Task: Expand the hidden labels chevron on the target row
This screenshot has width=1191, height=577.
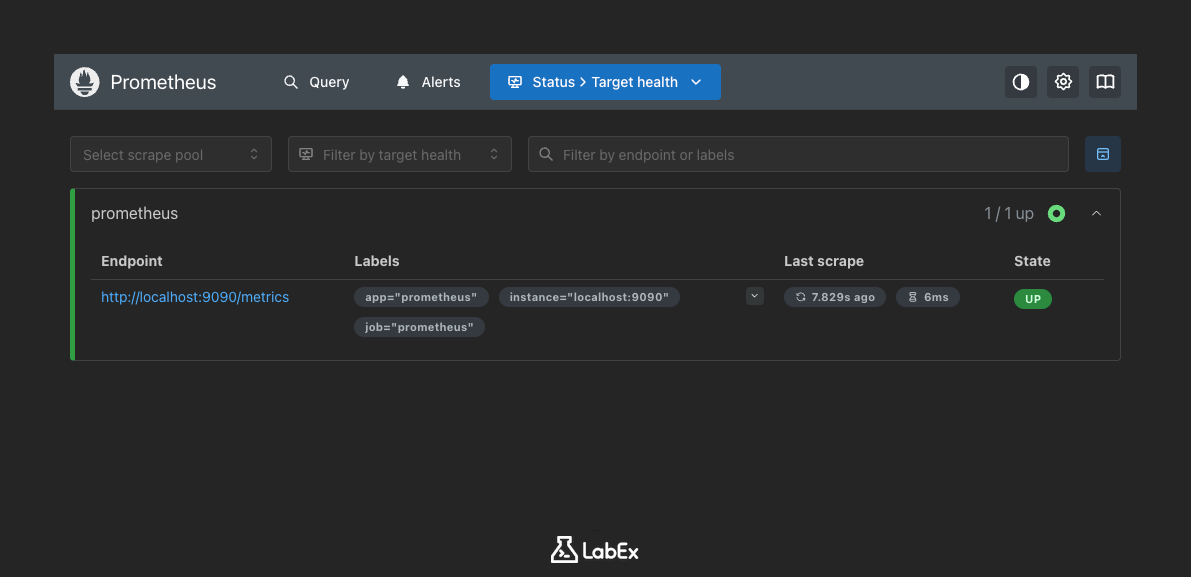Action: pyautogui.click(x=754, y=296)
